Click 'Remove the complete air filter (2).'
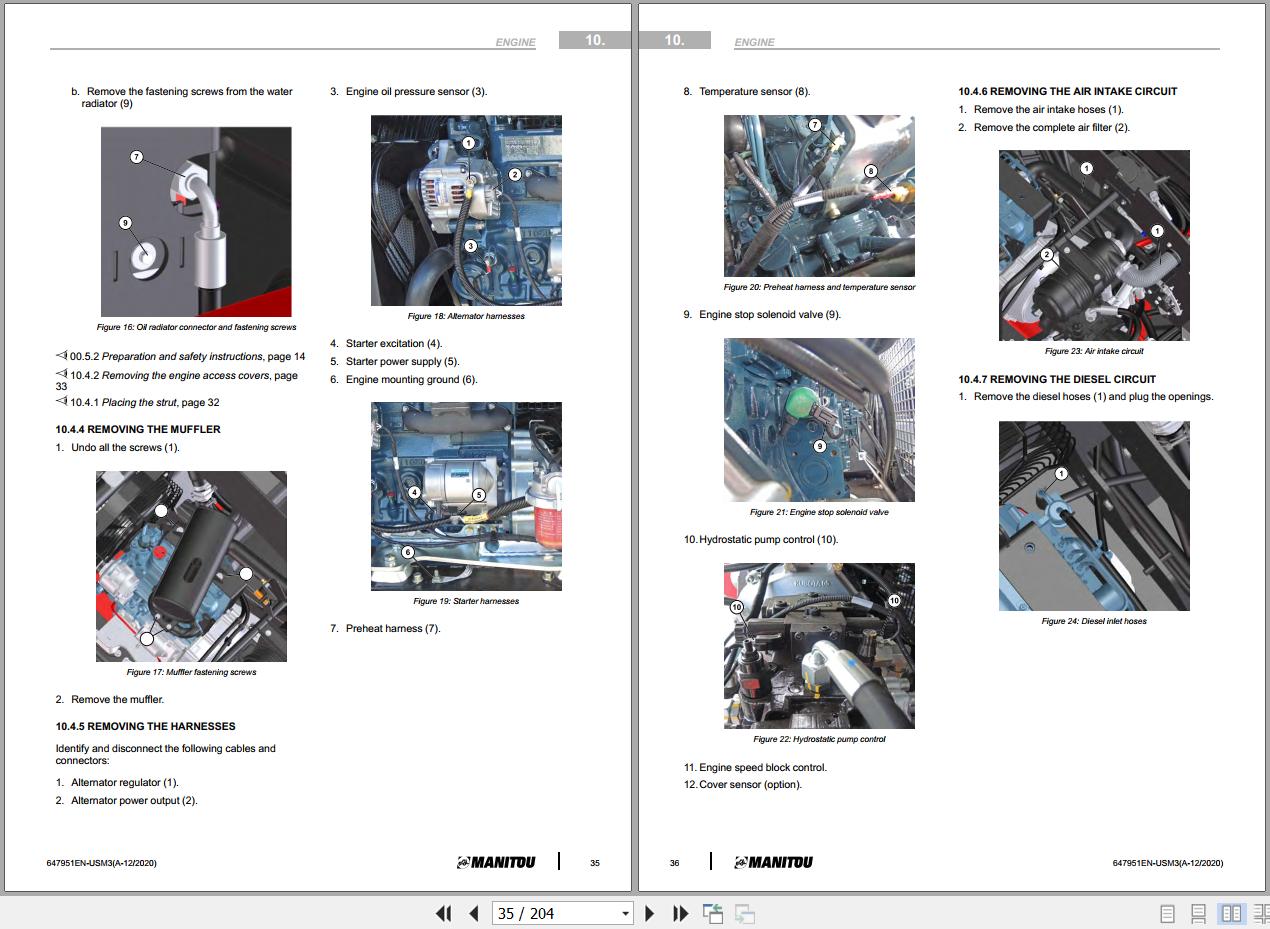The image size is (1270, 929). click(x=1052, y=127)
